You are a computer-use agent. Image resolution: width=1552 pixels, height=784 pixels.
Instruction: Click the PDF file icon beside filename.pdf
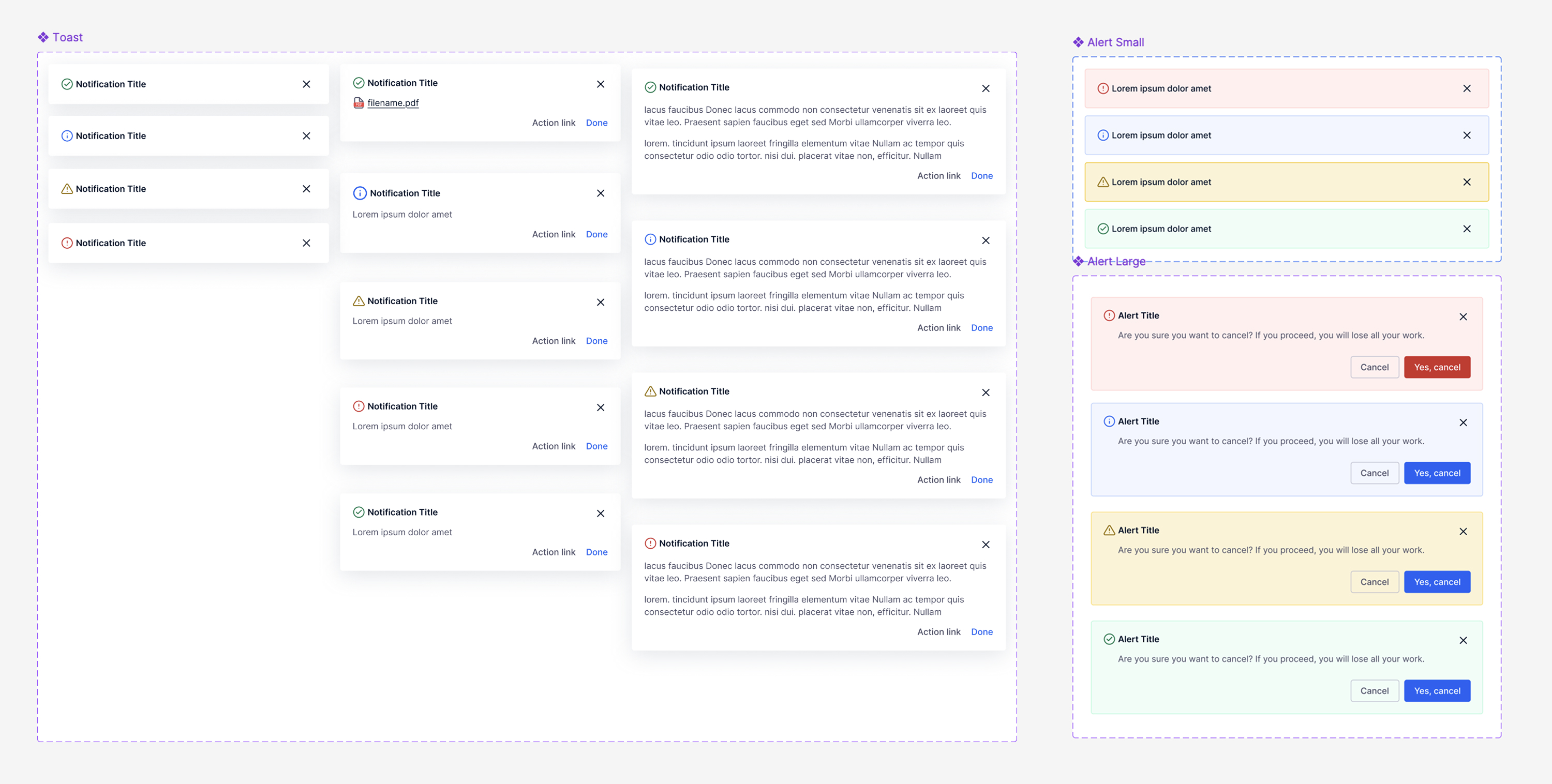(x=359, y=103)
